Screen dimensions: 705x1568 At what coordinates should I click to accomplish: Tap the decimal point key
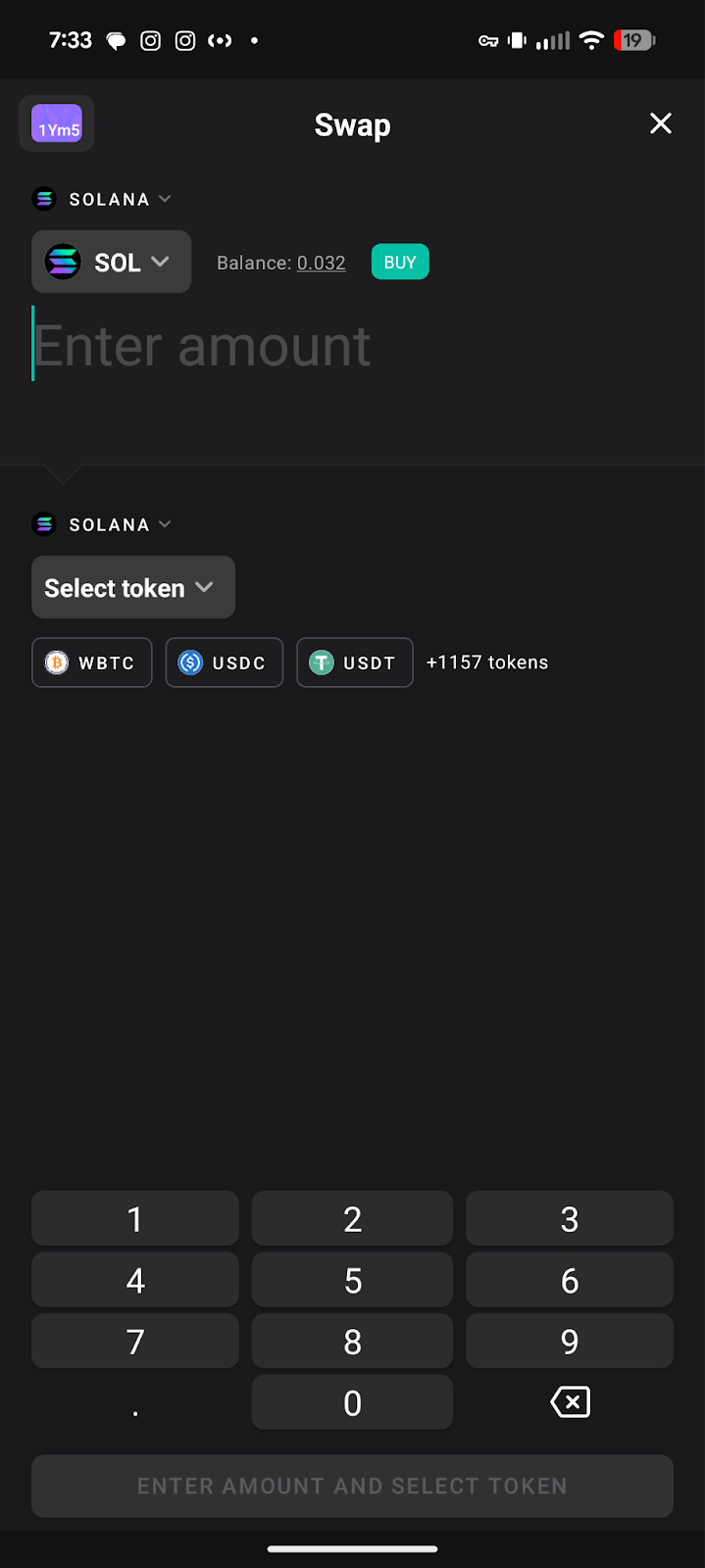click(x=135, y=1402)
